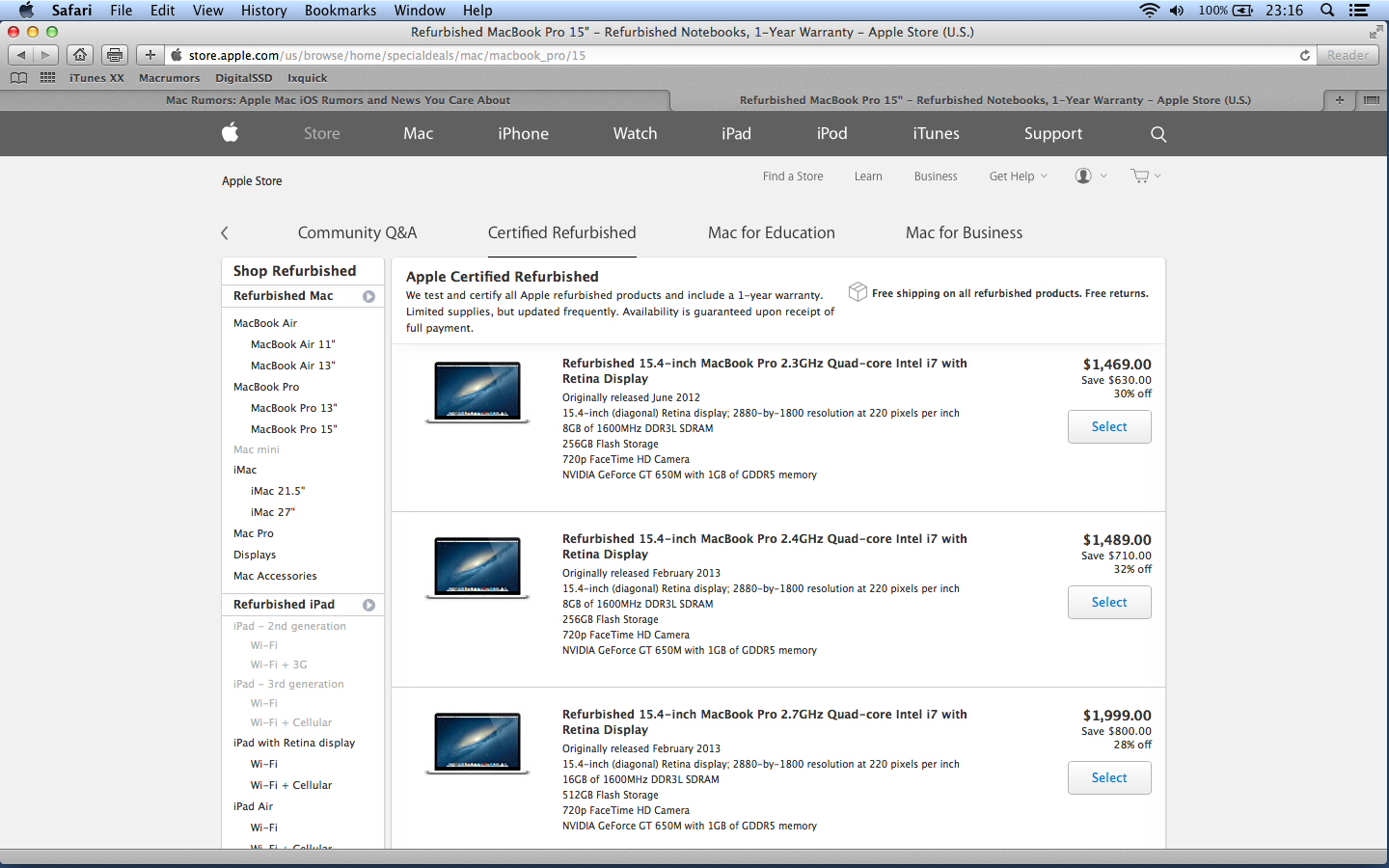
Task: Open MacBook Pro 13" in sidebar
Action: pos(294,408)
